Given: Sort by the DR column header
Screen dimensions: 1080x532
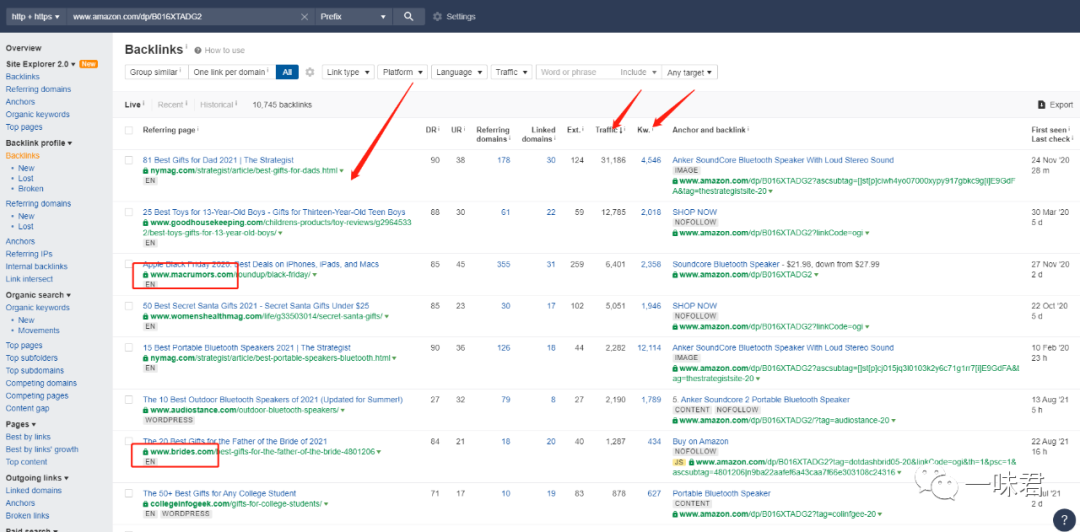Looking at the screenshot, I should (432, 130).
